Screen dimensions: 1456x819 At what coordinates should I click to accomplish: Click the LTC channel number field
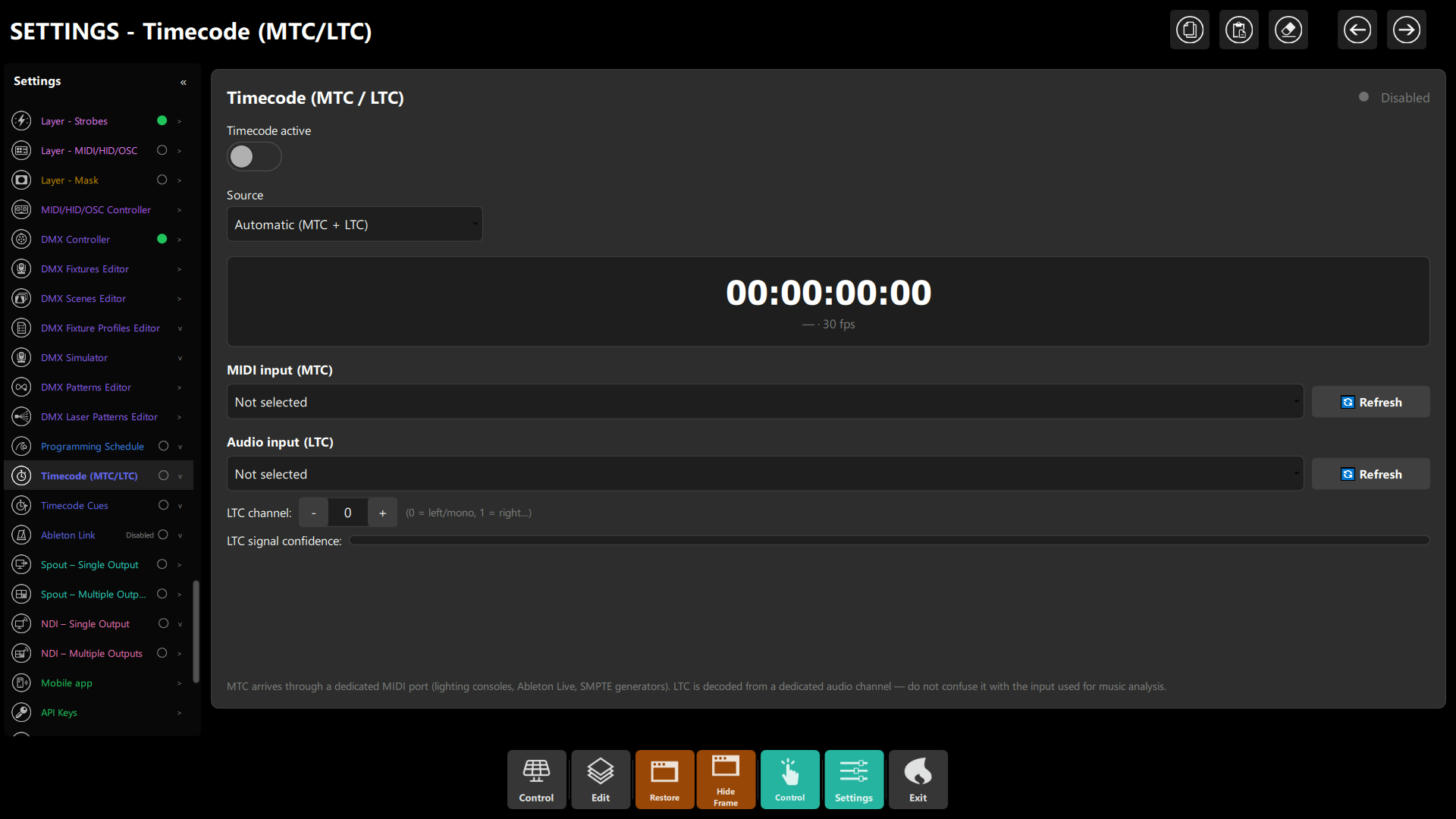pyautogui.click(x=348, y=513)
